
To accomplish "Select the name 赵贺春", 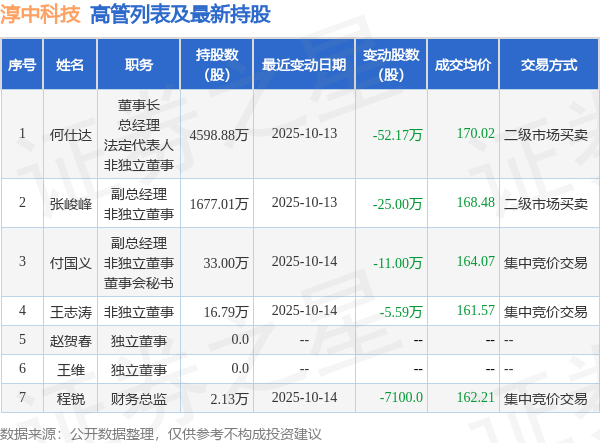I will click(x=71, y=340).
